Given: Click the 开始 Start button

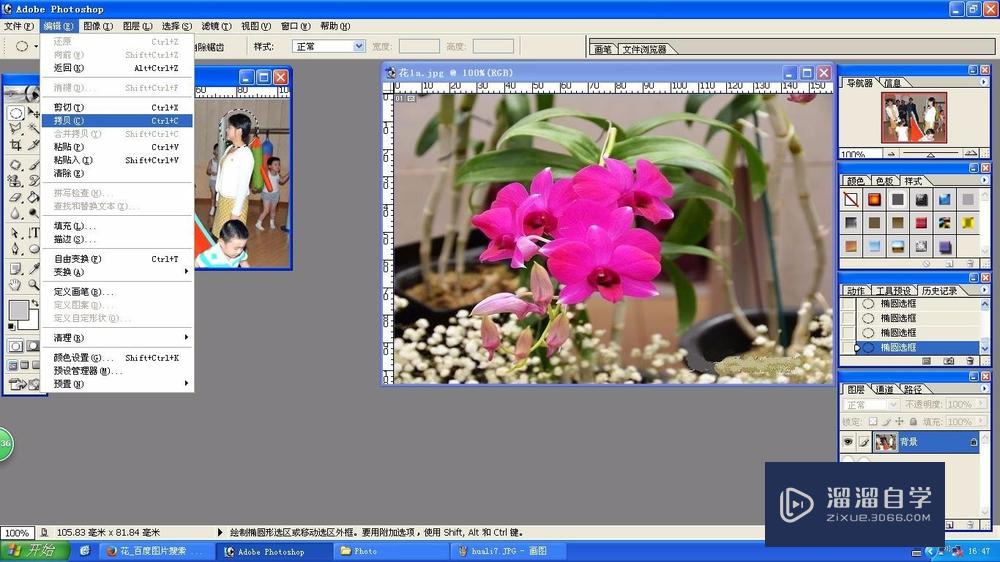Looking at the screenshot, I should (x=33, y=551).
